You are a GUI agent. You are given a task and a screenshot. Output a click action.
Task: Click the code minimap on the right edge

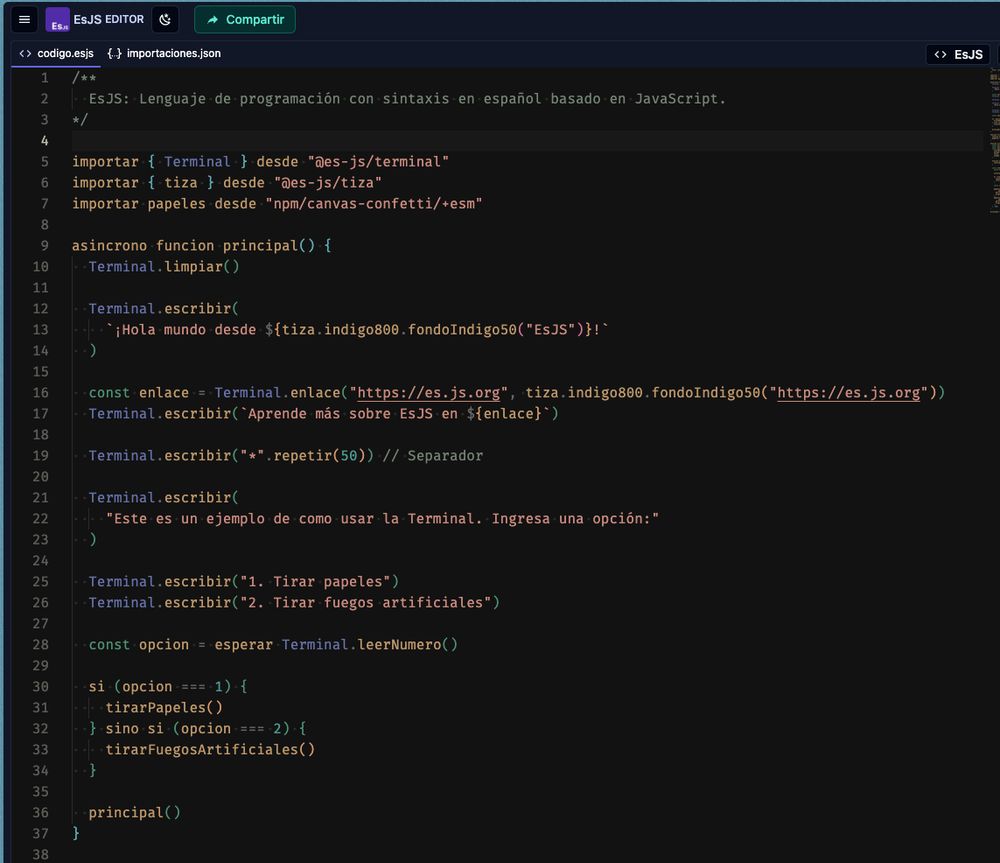click(993, 150)
